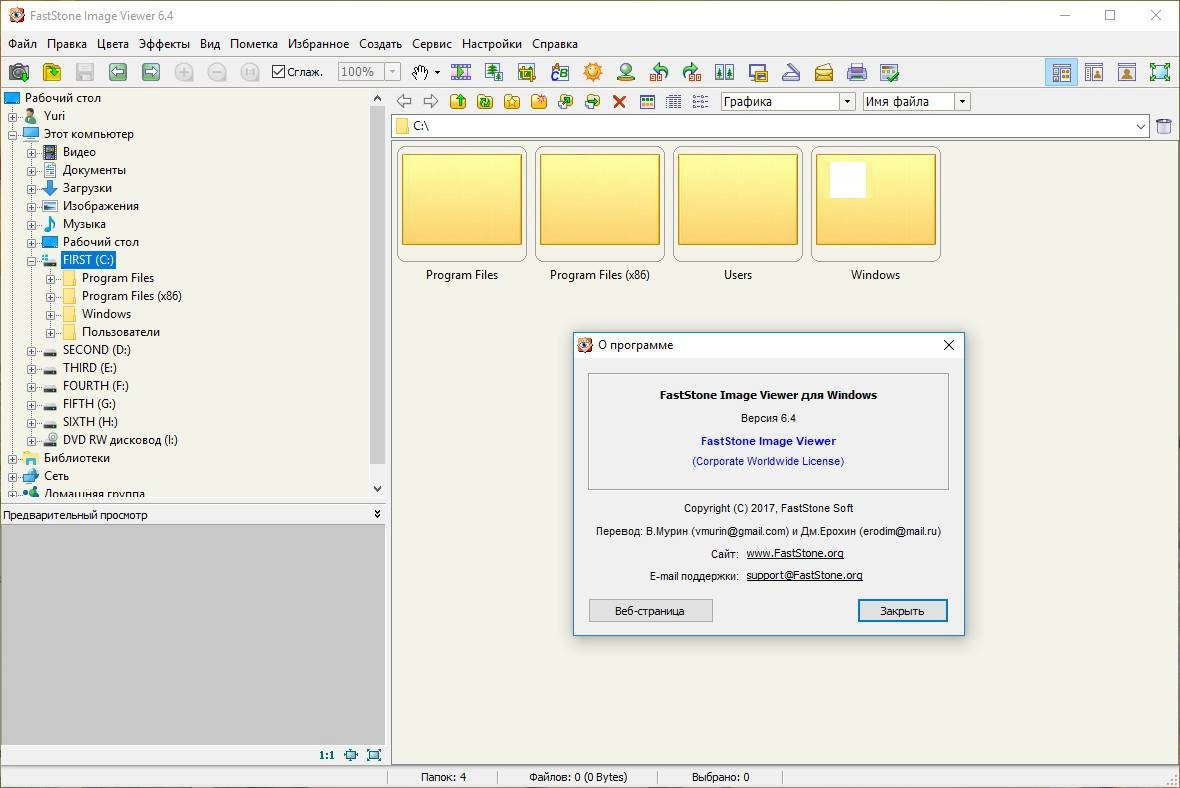
Task: Go to next image with green right arrow
Action: [151, 72]
